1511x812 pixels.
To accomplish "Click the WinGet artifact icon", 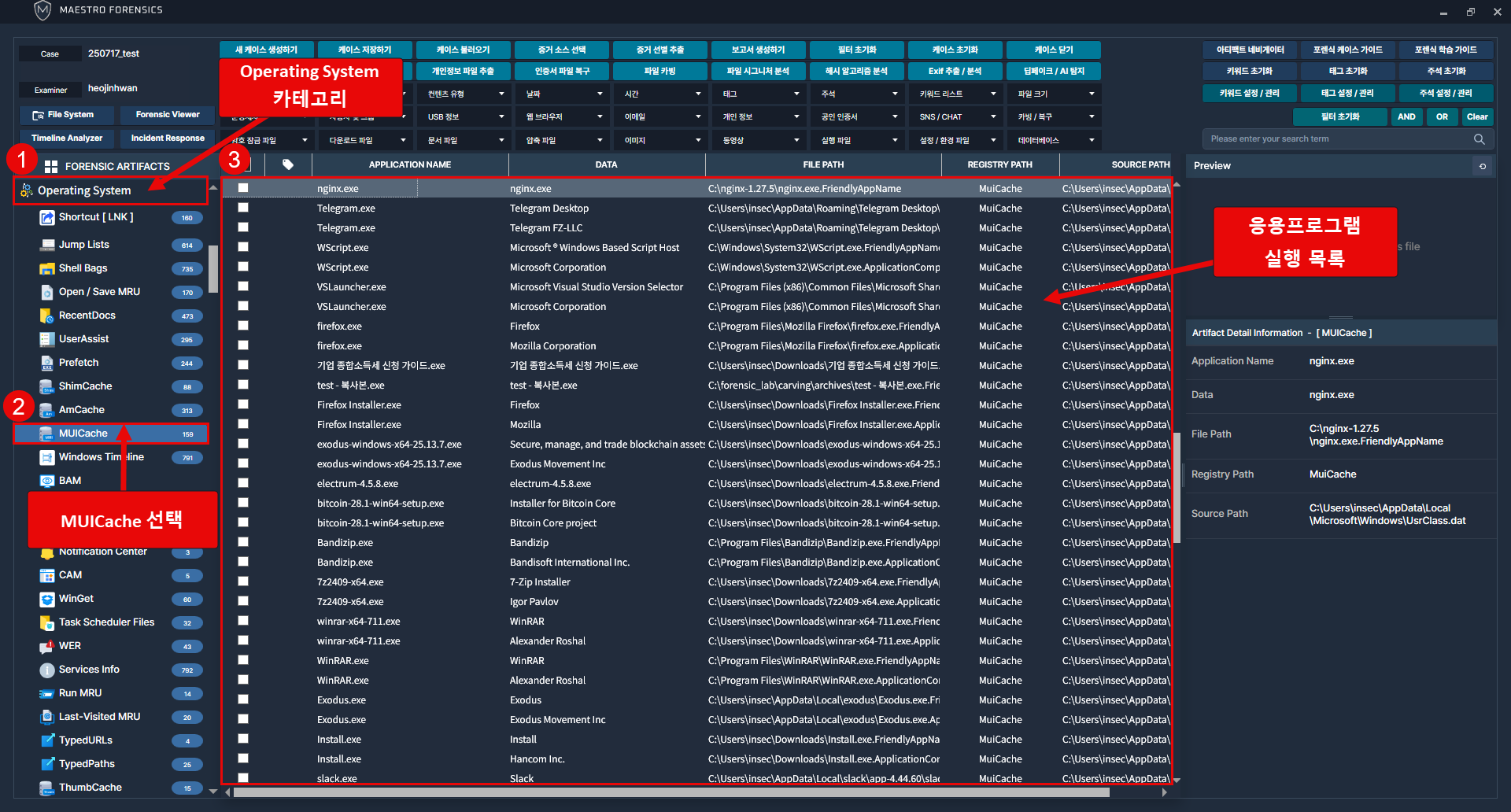I will click(x=47, y=599).
